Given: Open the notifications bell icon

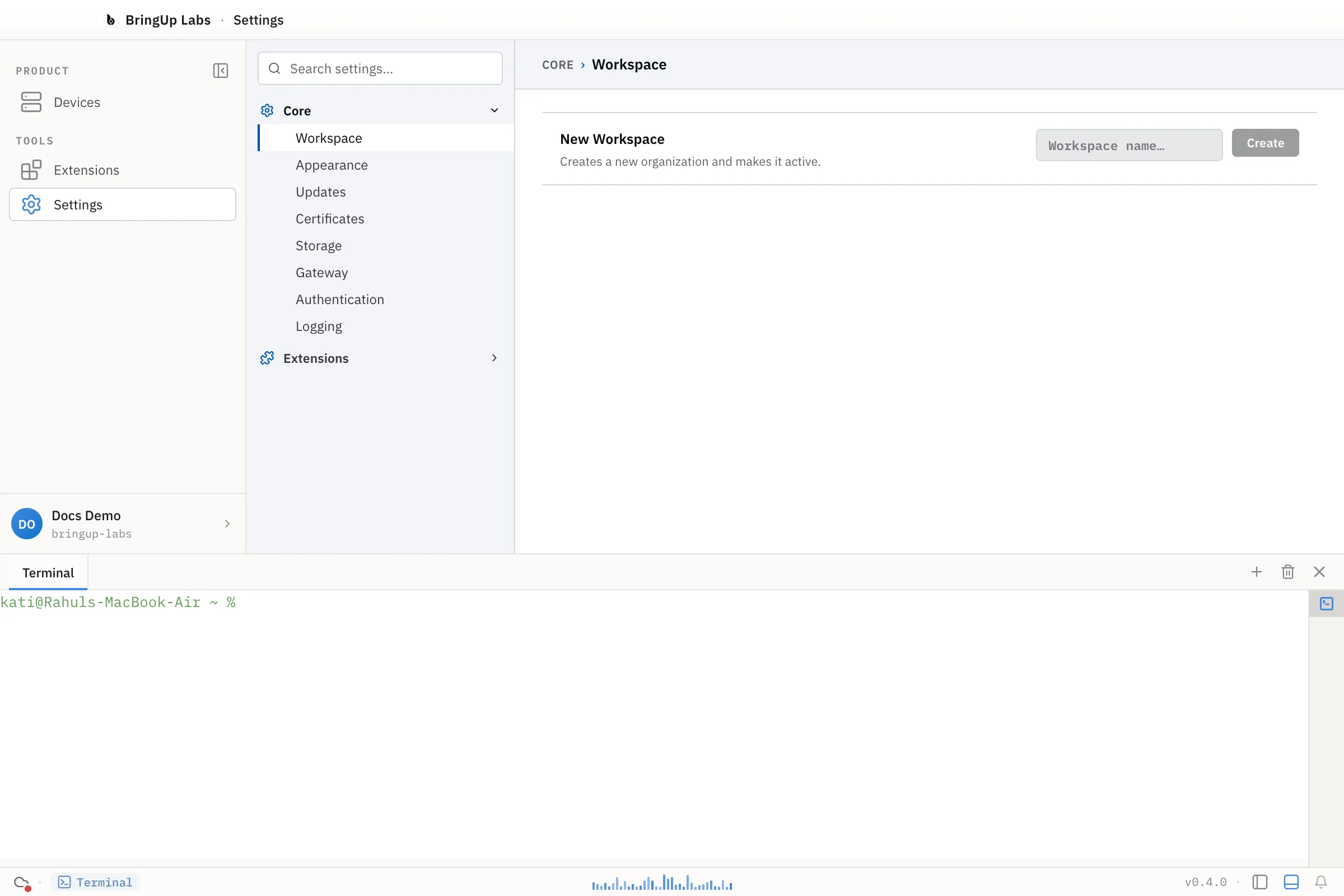Looking at the screenshot, I should click(x=1320, y=881).
